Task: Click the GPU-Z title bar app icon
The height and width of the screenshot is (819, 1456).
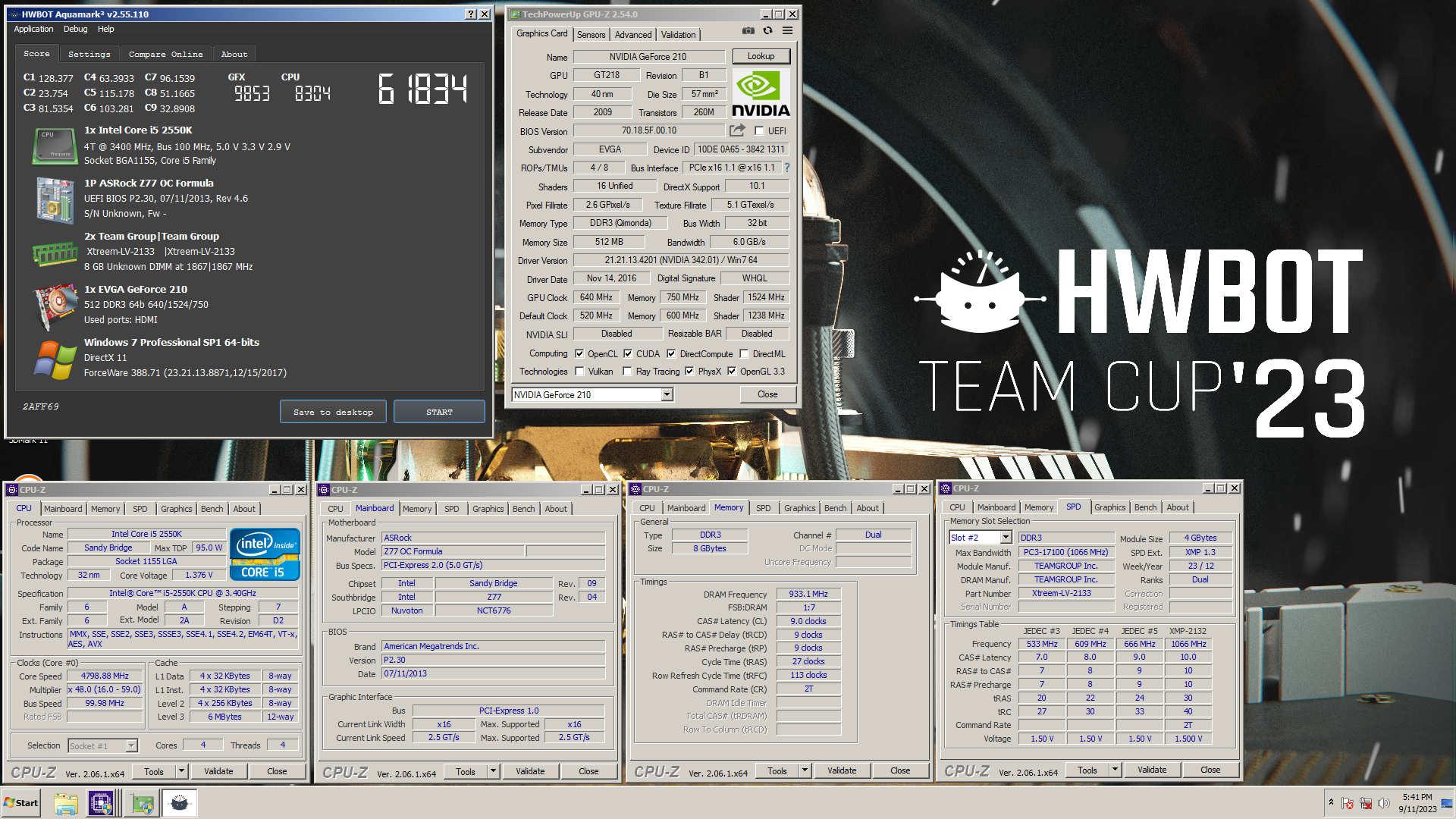Action: [x=514, y=14]
